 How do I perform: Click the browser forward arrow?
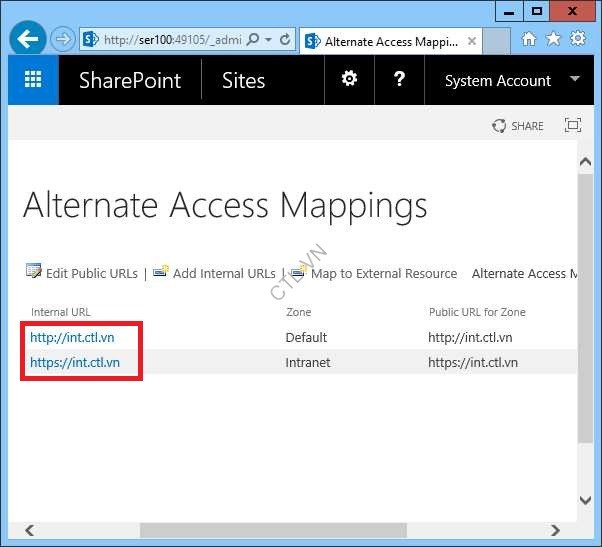coord(63,39)
